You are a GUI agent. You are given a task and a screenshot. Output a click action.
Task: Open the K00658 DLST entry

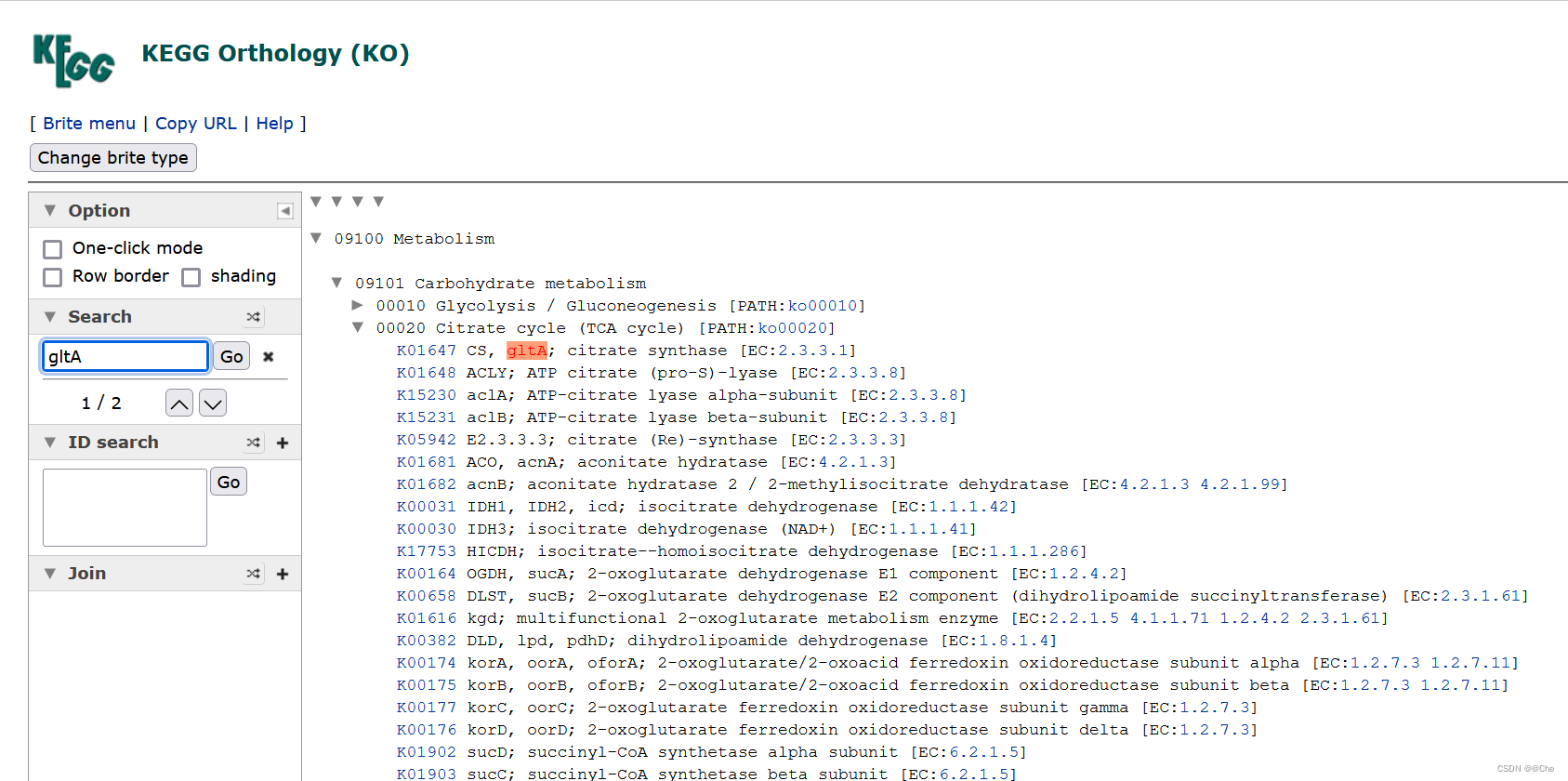click(x=427, y=596)
